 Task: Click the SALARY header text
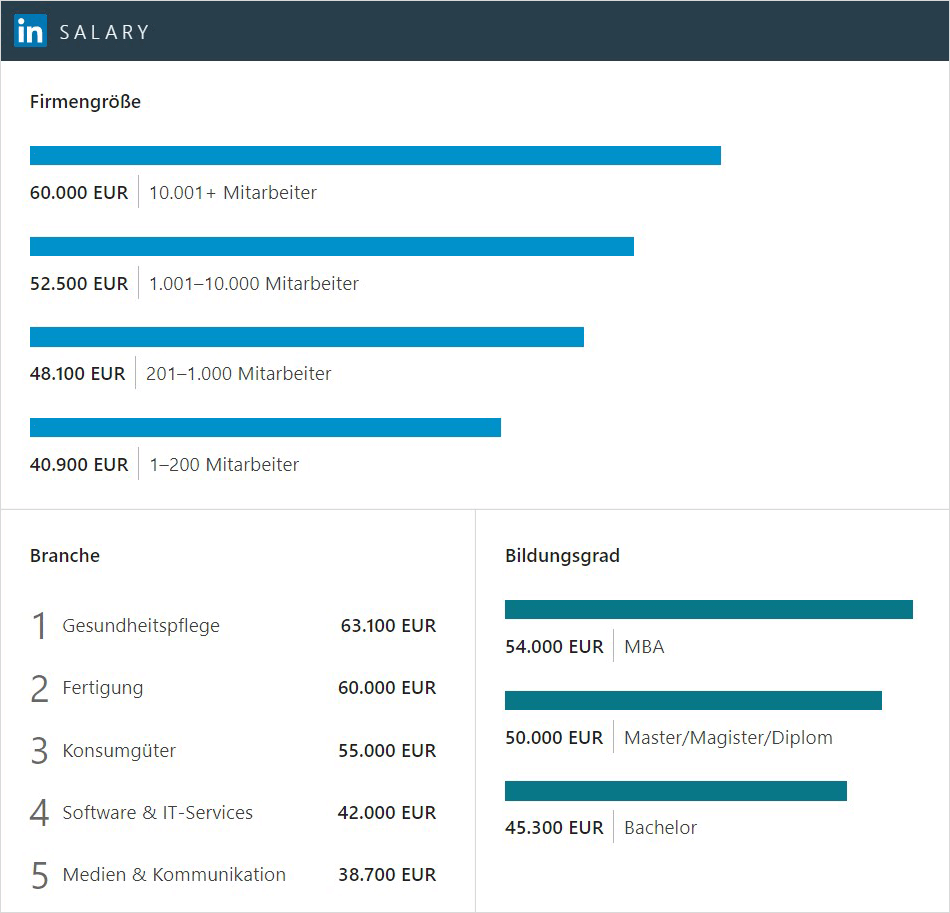(x=104, y=32)
